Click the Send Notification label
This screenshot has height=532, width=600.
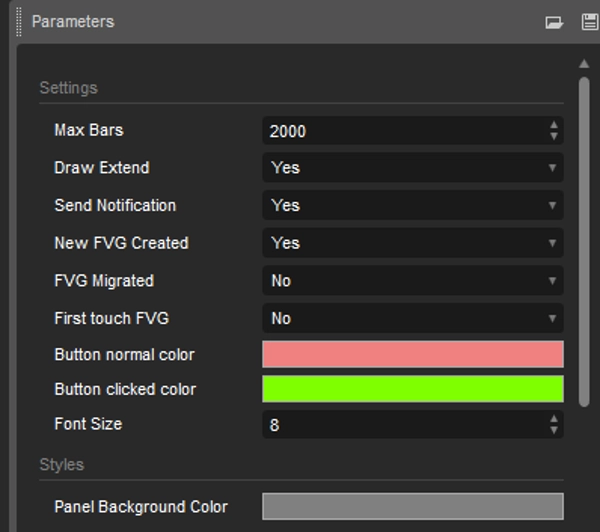coord(115,206)
